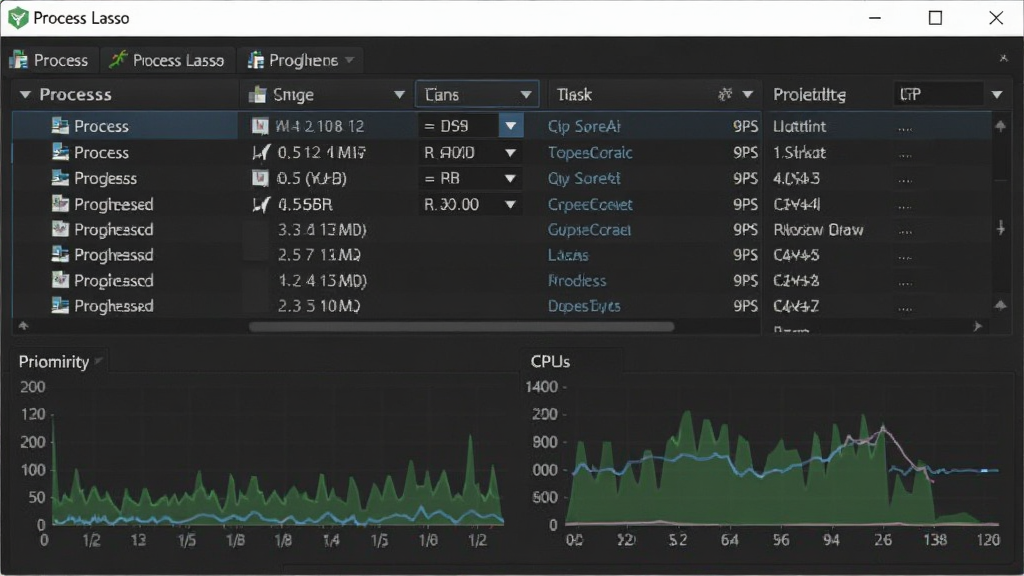Click the right arrow of horizontal scrollbar
This screenshot has height=576, width=1024.
(x=978, y=326)
